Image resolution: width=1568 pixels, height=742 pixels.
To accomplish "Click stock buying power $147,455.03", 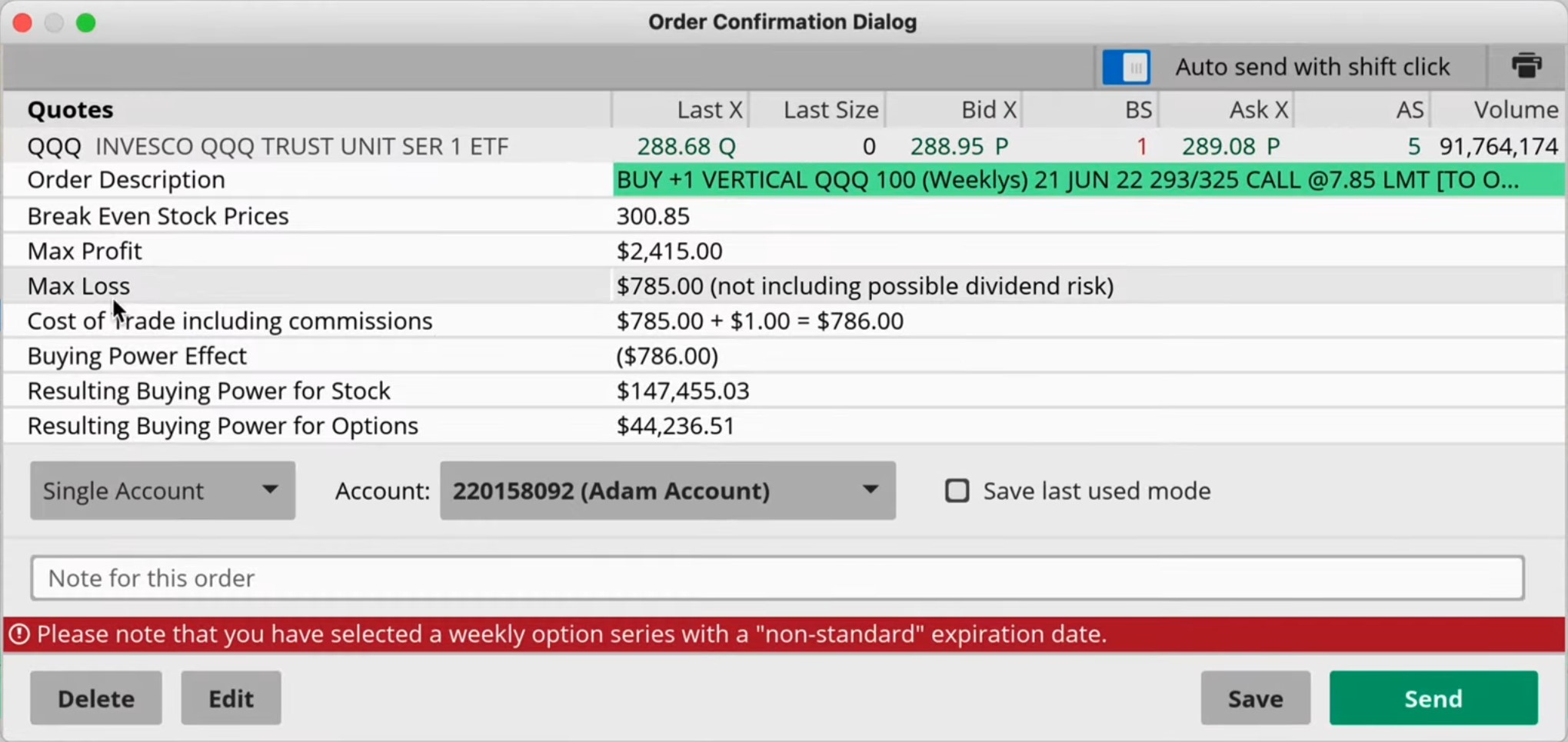I will pos(682,391).
